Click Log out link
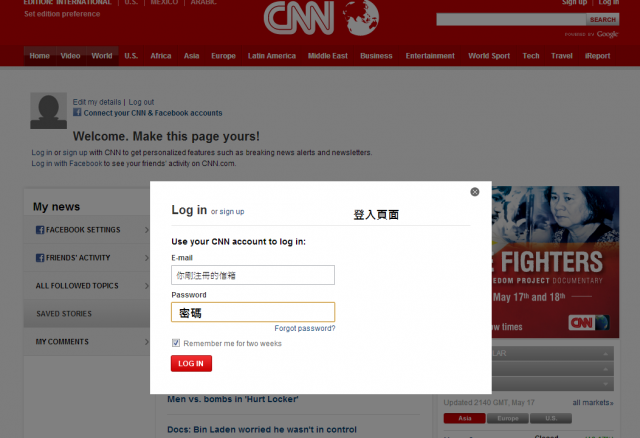This screenshot has width=640, height=438. [141, 102]
